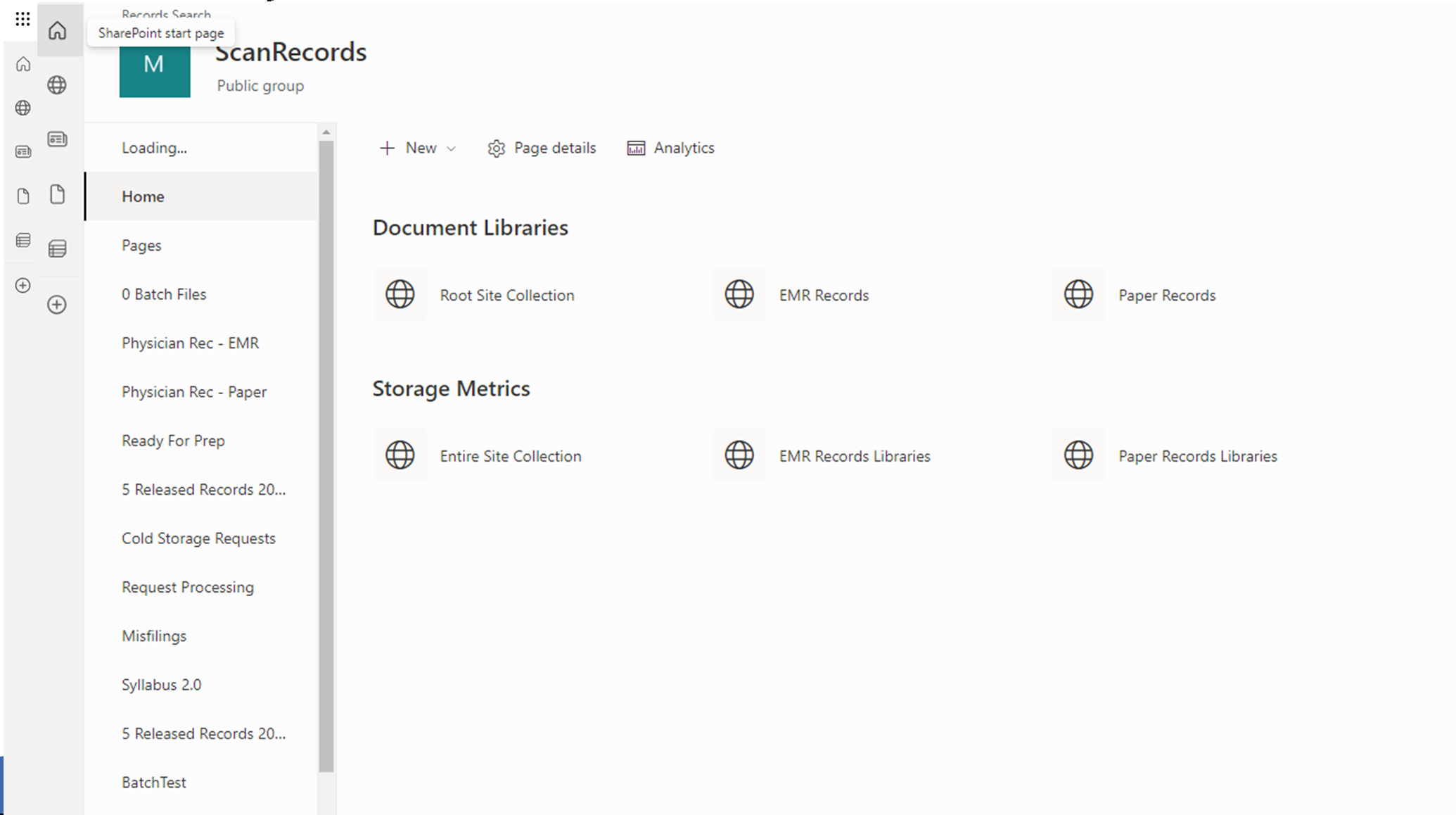
Task: Open the Paper Records library globe icon
Action: [1078, 294]
